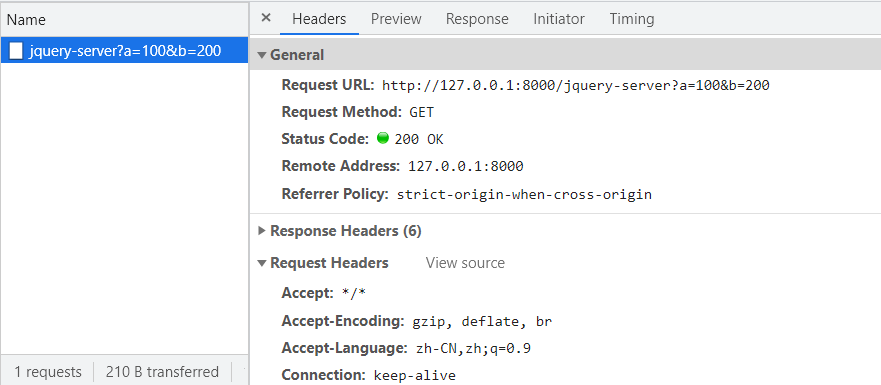Image resolution: width=881 pixels, height=385 pixels.
Task: Select the Headers tab
Action: tap(319, 19)
